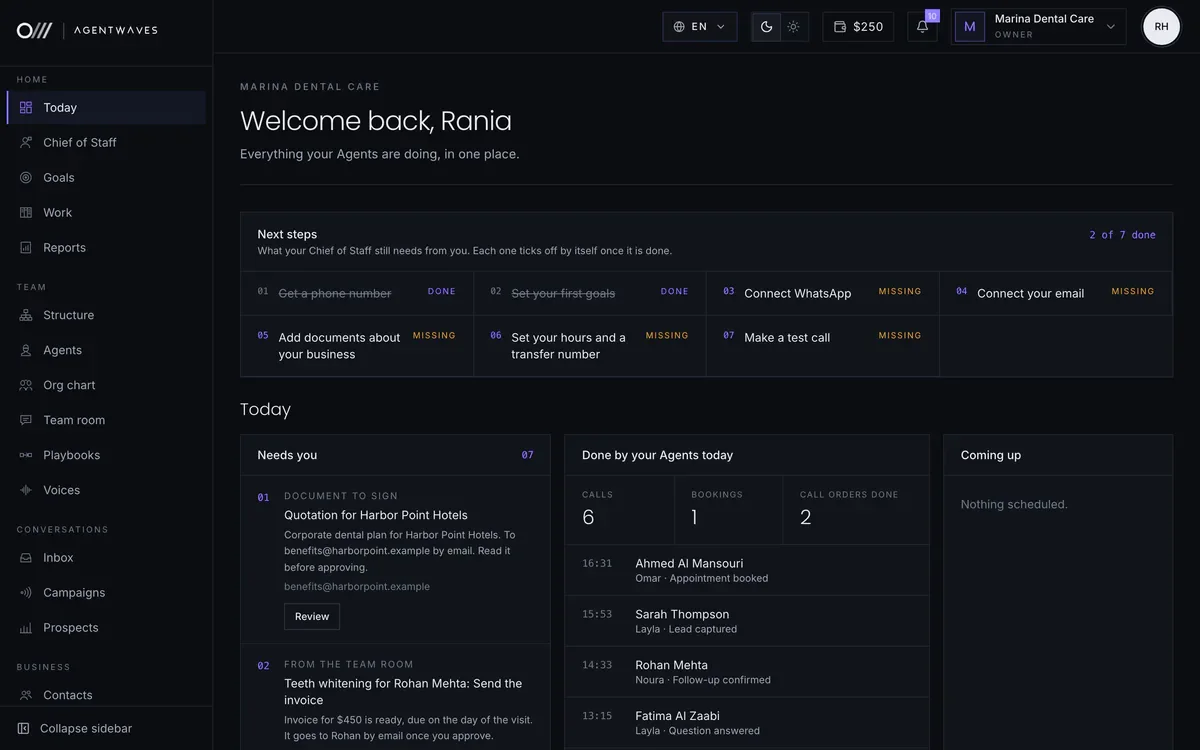Click the Team room chat icon
The width and height of the screenshot is (1200, 750).
point(26,420)
